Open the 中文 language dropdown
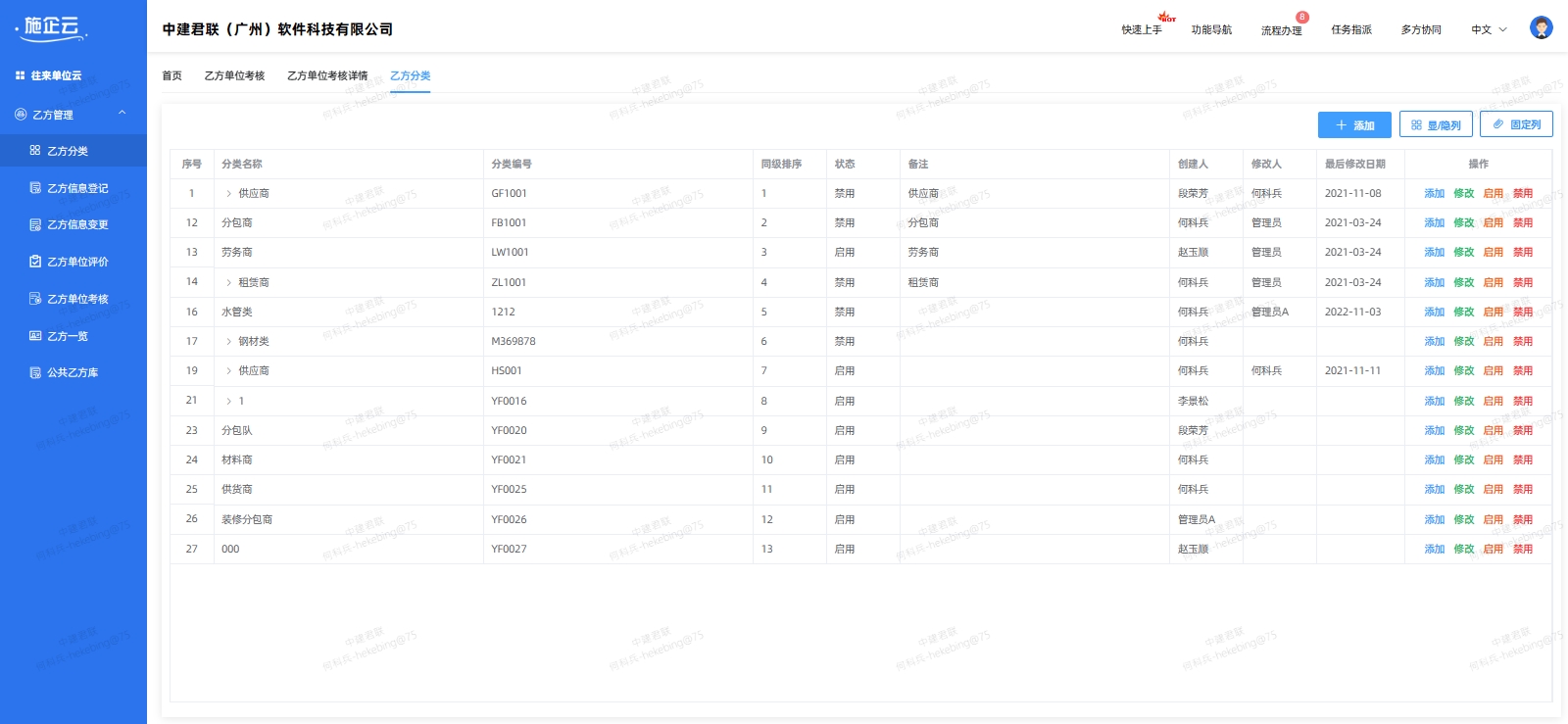This screenshot has width=1568, height=724. [1489, 29]
